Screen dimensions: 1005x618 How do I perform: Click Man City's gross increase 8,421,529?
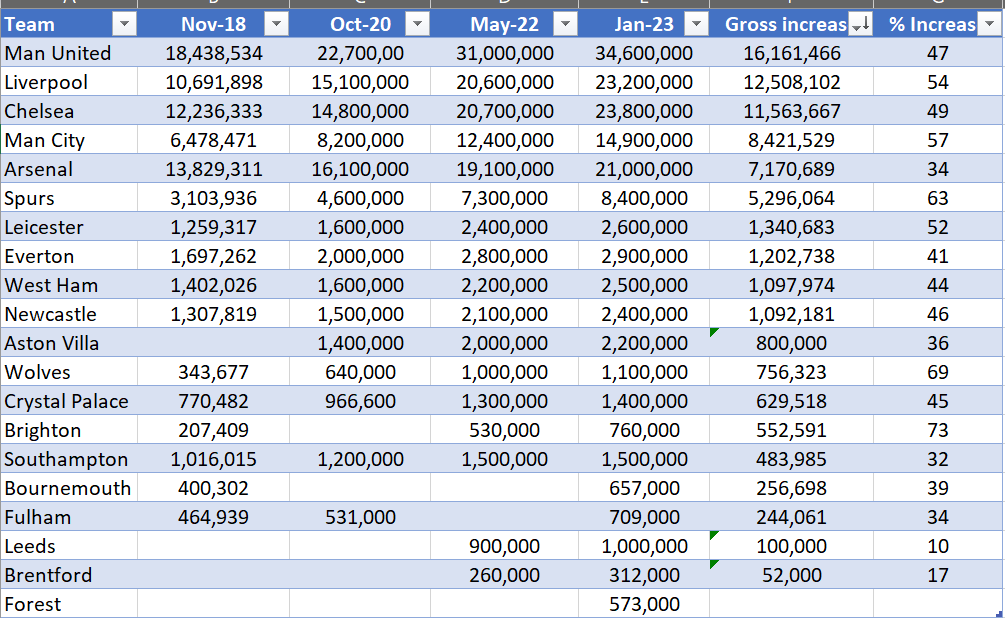click(792, 140)
